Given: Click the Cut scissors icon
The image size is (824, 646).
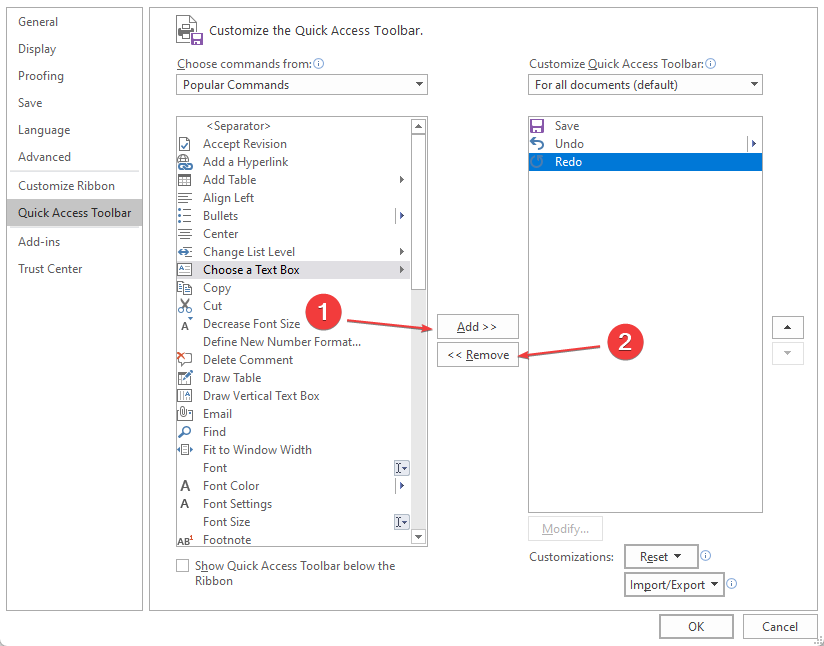Looking at the screenshot, I should [184, 305].
